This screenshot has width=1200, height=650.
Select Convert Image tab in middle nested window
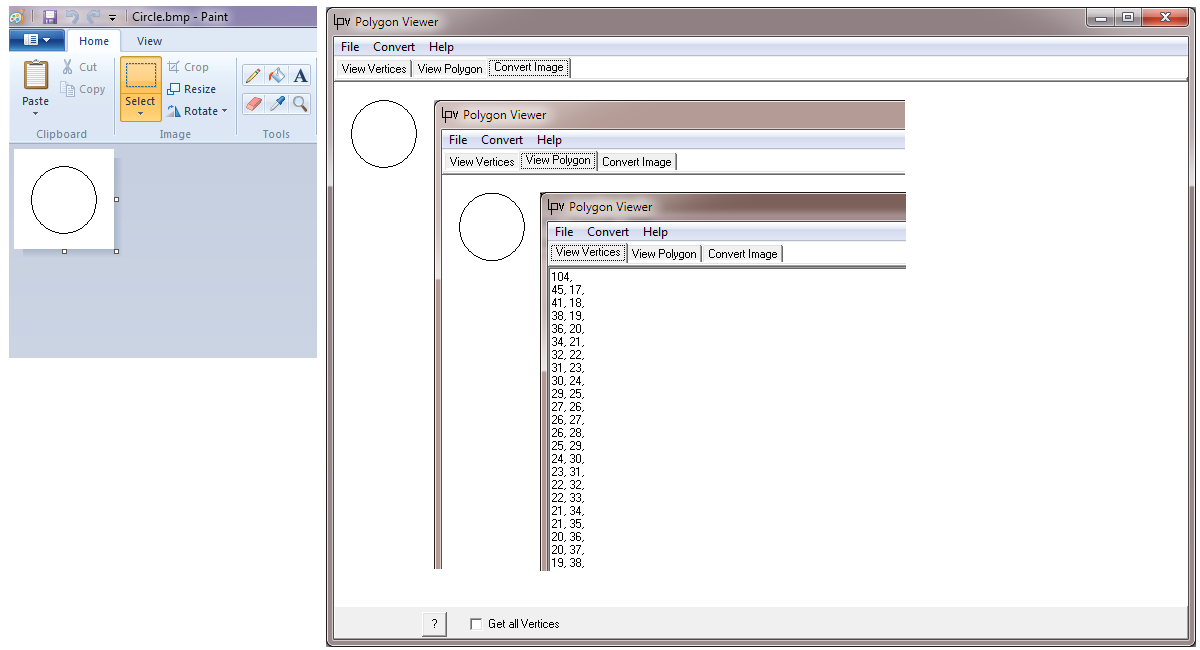click(637, 162)
